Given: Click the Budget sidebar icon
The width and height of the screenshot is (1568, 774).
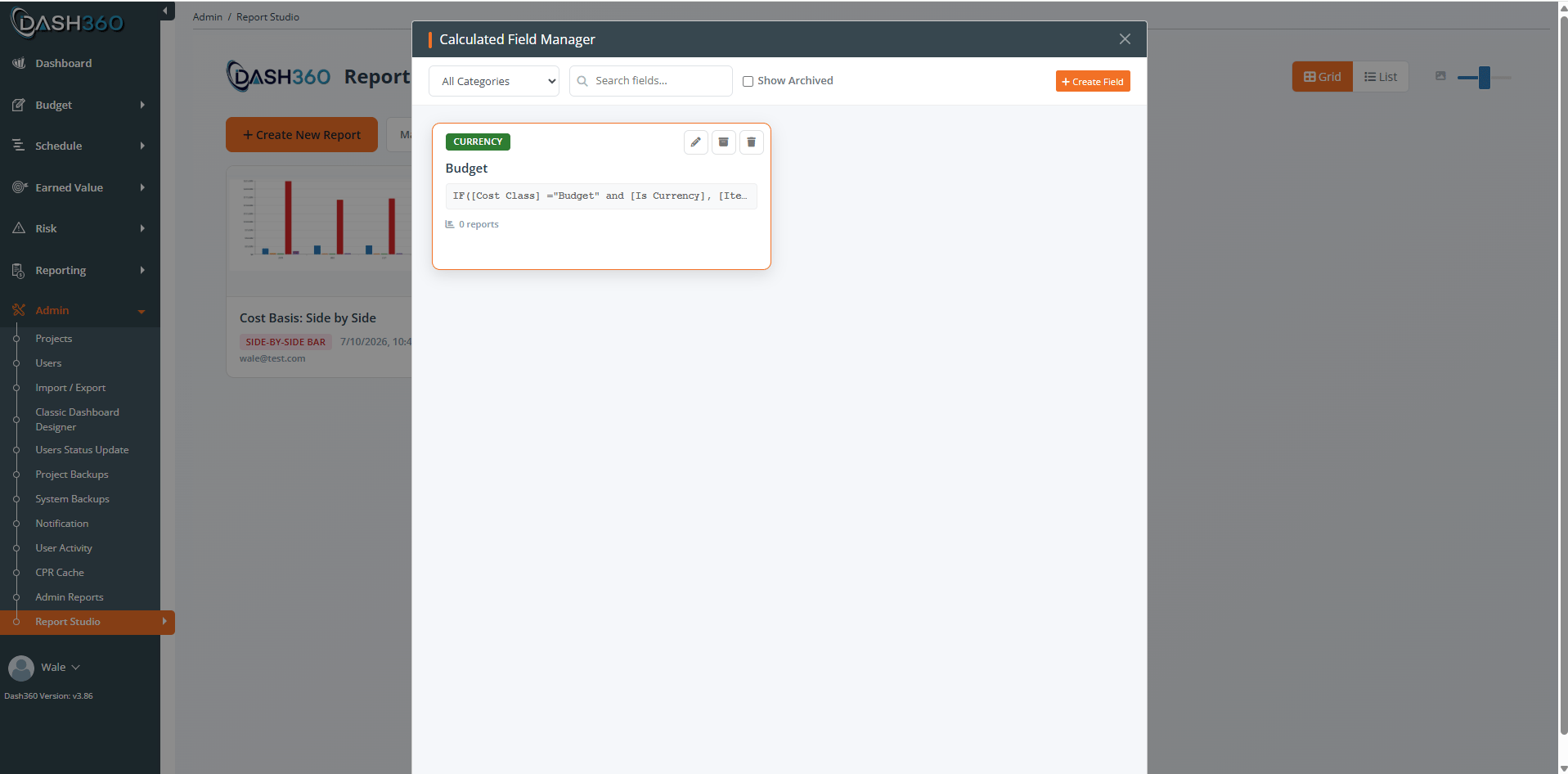Looking at the screenshot, I should click(x=19, y=105).
